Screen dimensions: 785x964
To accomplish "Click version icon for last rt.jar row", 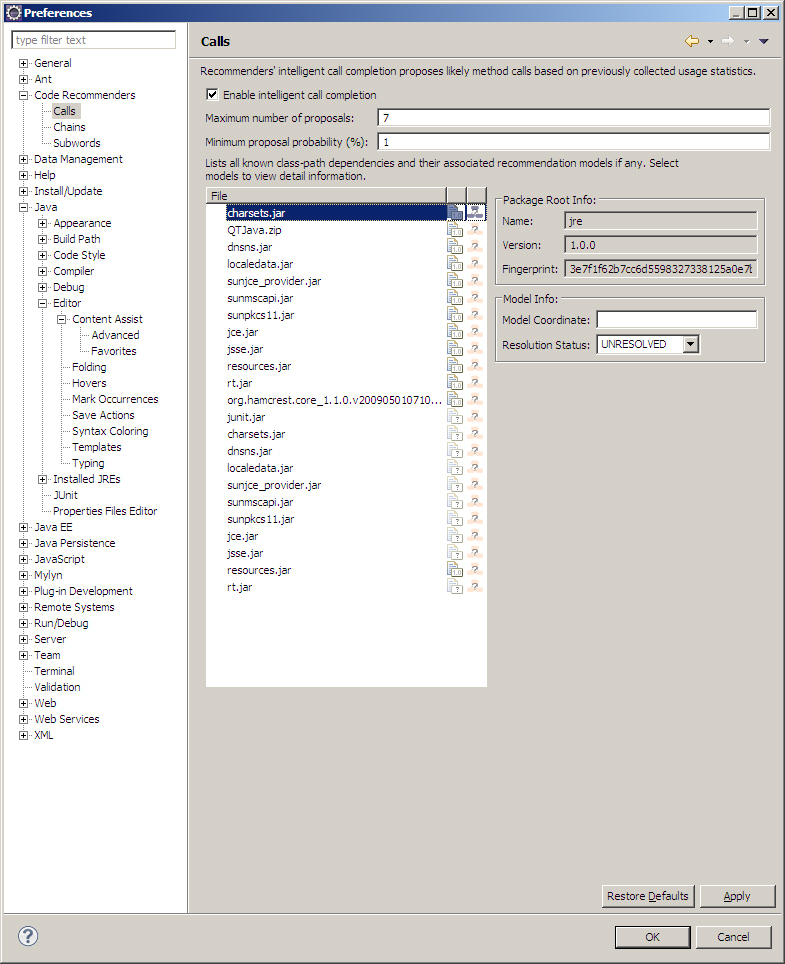I will click(x=455, y=587).
